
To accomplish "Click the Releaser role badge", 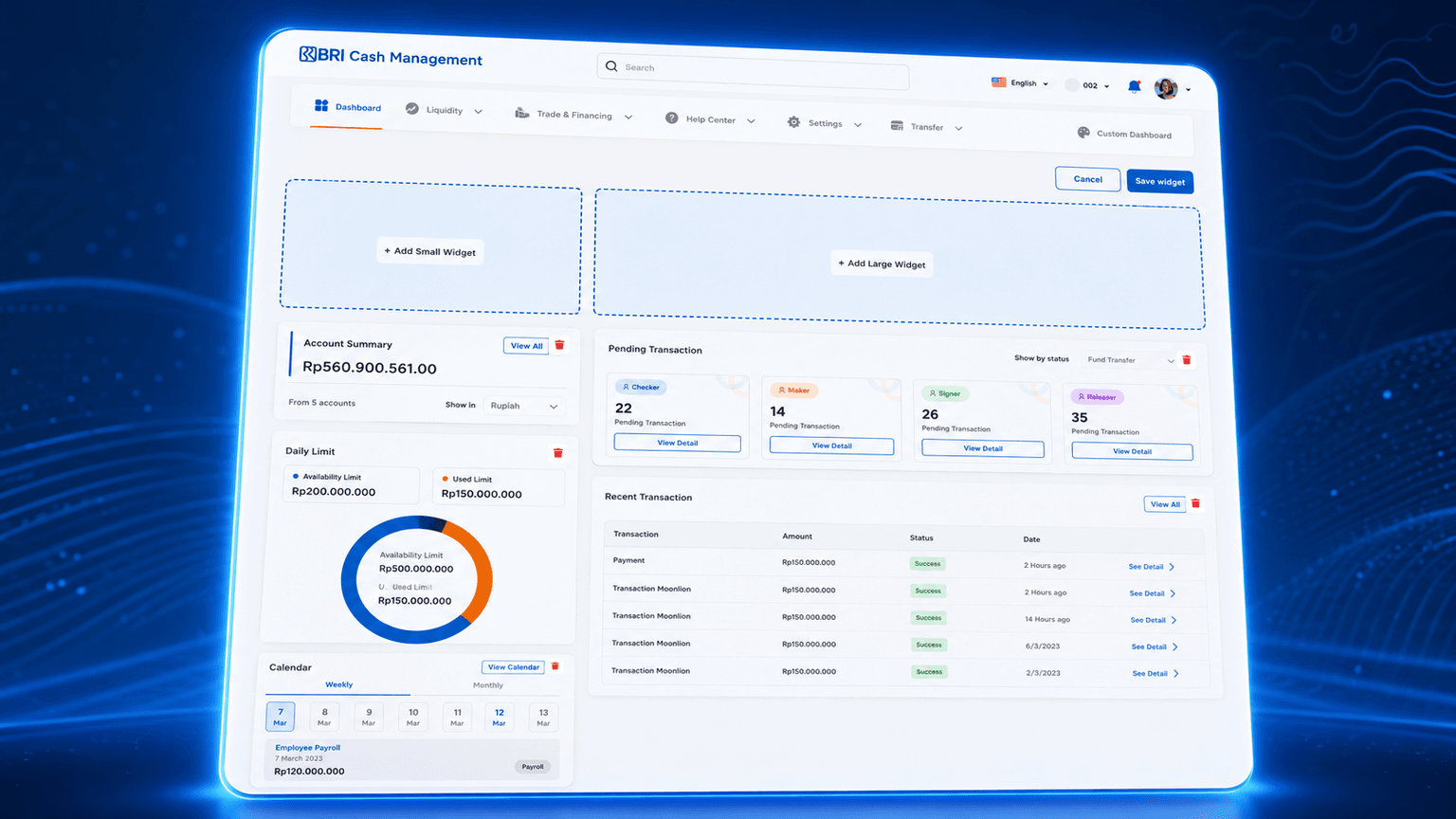I will (1097, 397).
